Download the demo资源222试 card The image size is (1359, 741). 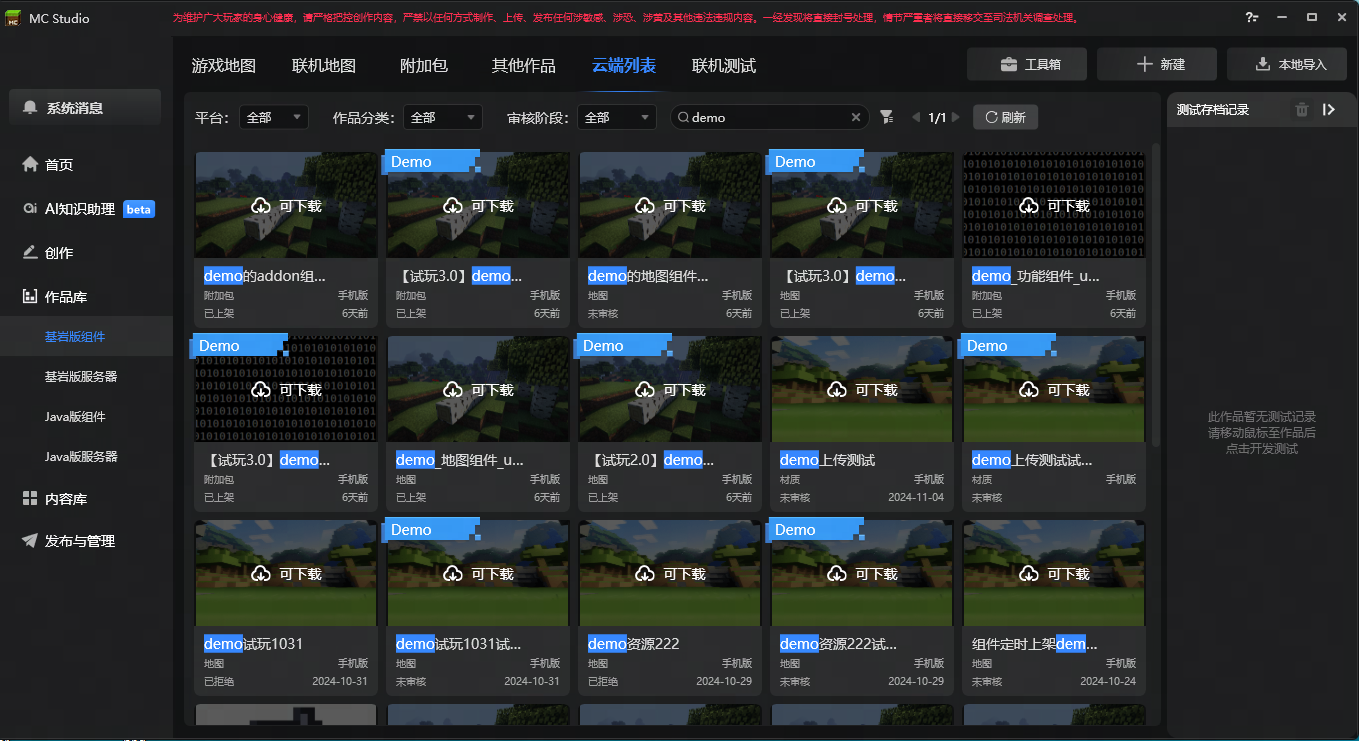(x=862, y=574)
